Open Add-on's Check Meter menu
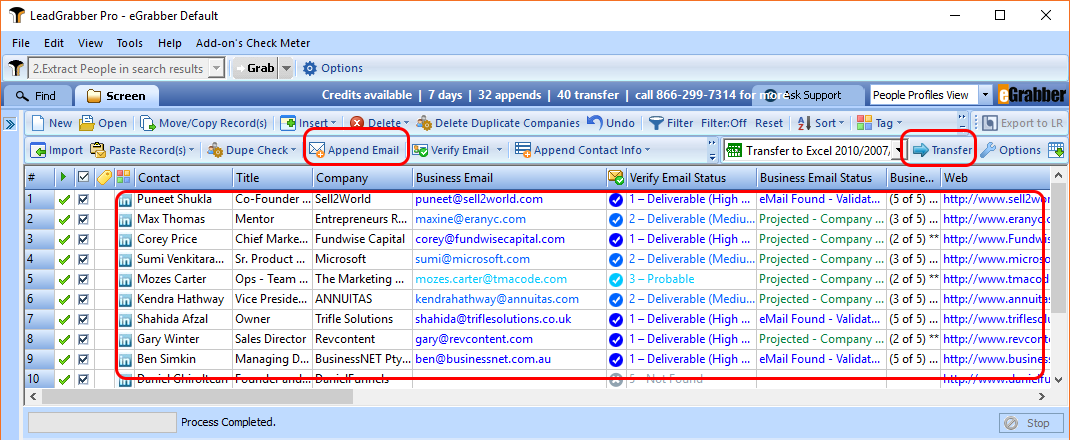Viewport: 1070px width, 440px height. (x=253, y=43)
